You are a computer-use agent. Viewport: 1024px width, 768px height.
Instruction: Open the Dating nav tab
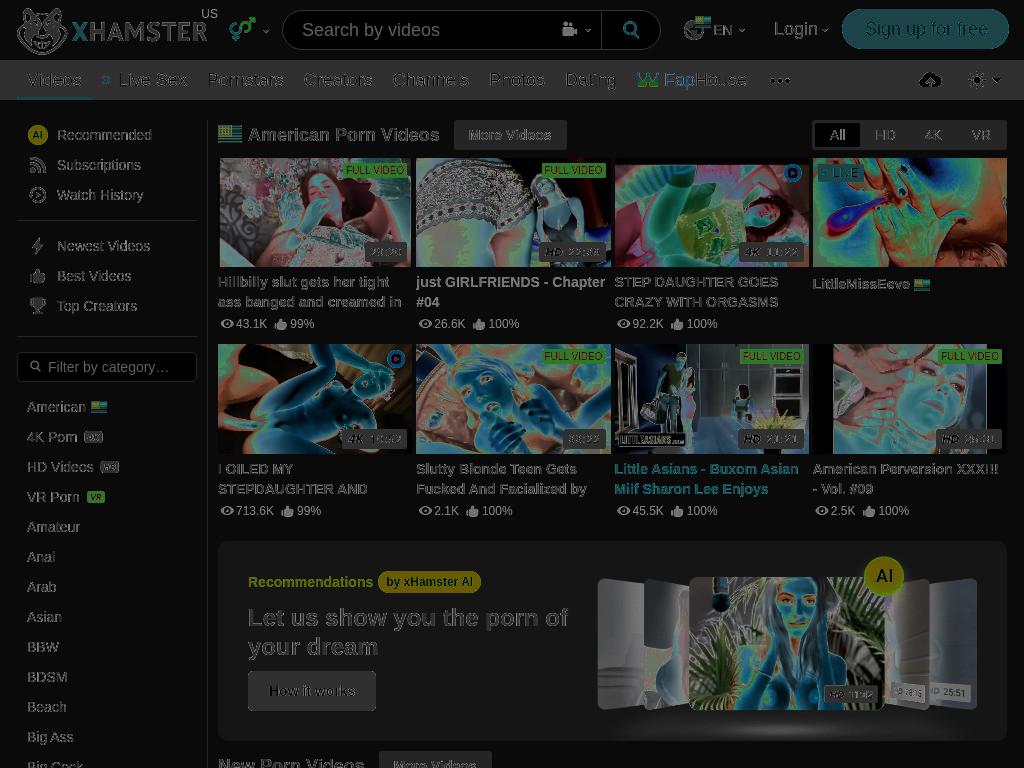coord(590,80)
